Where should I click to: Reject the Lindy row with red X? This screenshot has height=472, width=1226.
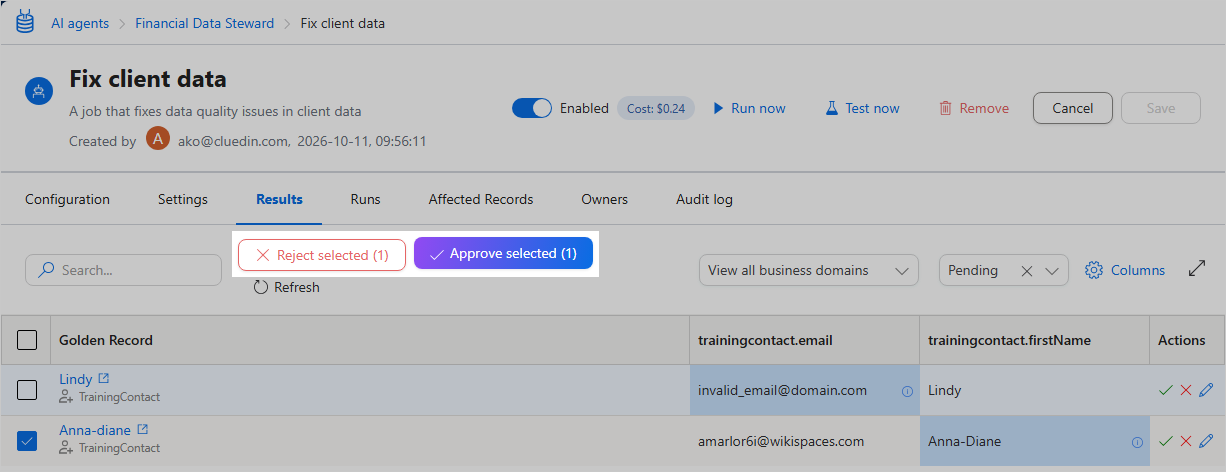coord(1186,390)
